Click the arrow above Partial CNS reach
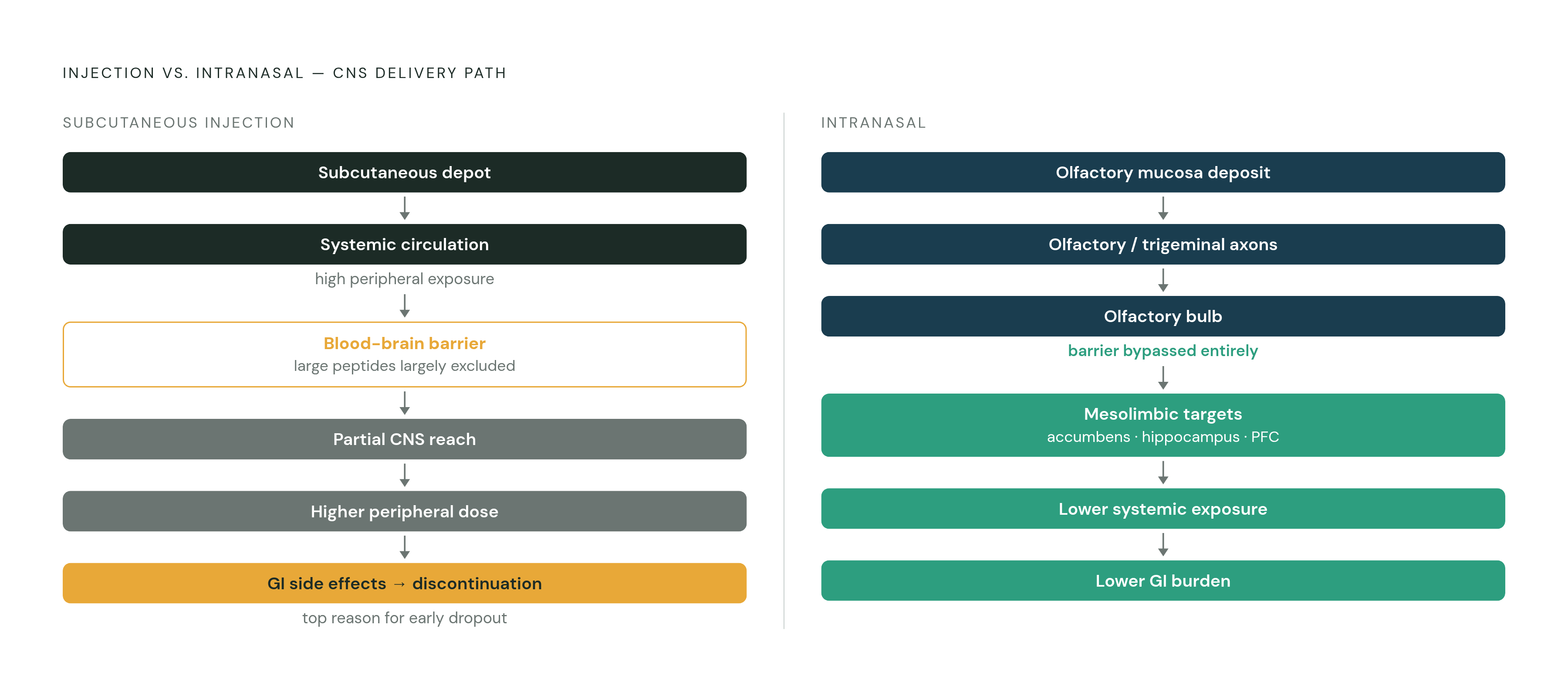 pos(404,403)
